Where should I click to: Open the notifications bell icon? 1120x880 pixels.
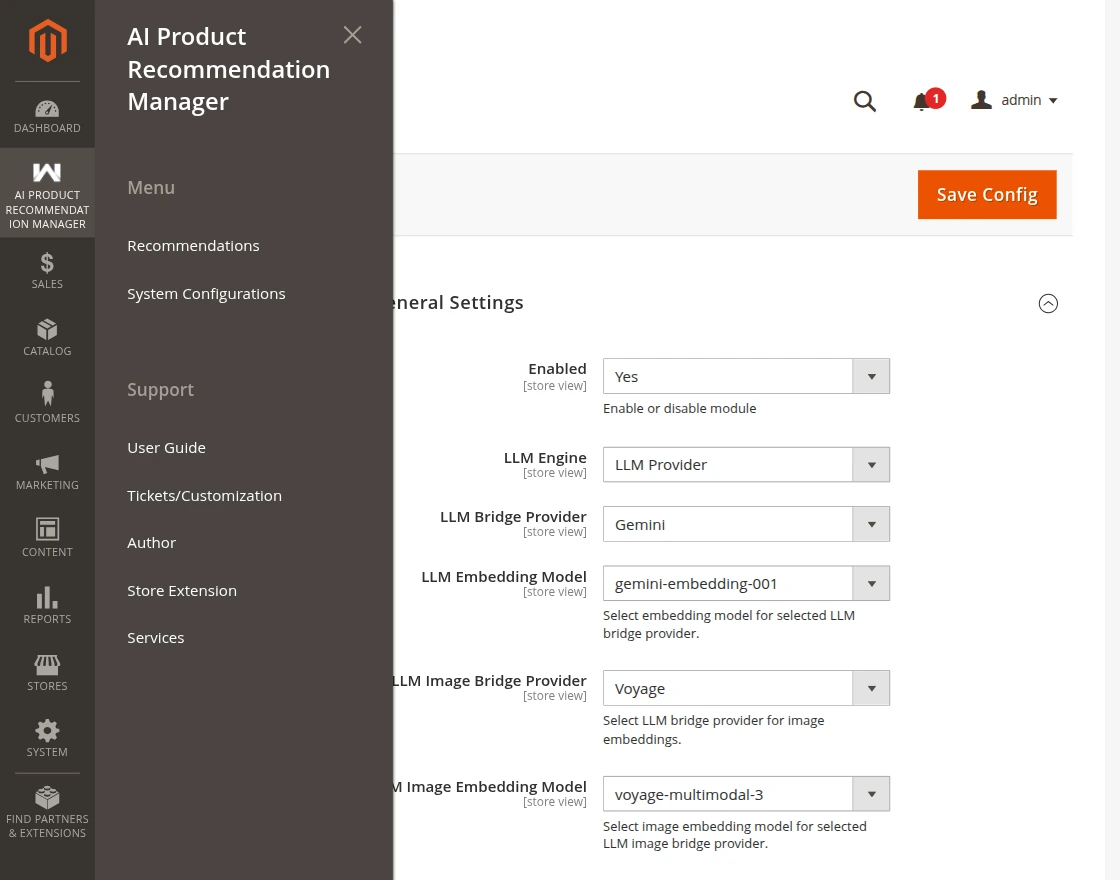[921, 101]
